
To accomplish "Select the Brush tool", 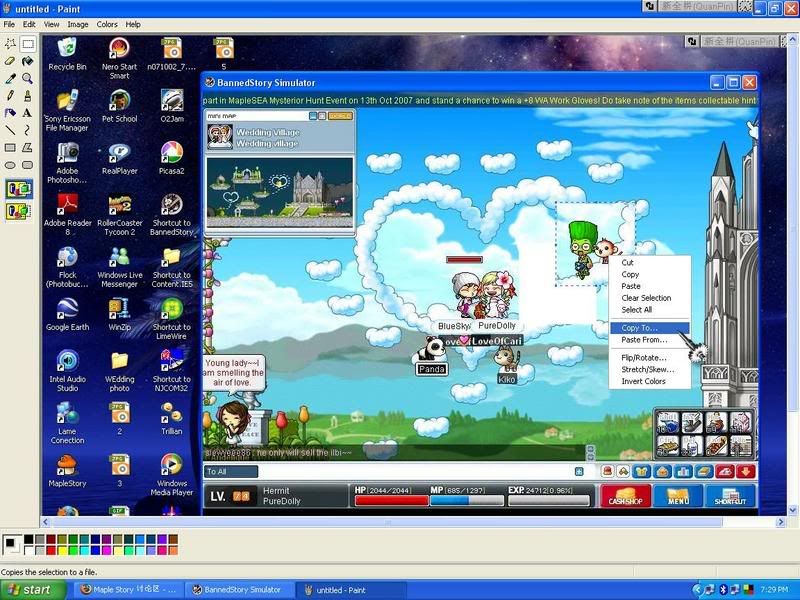I will coord(28,95).
